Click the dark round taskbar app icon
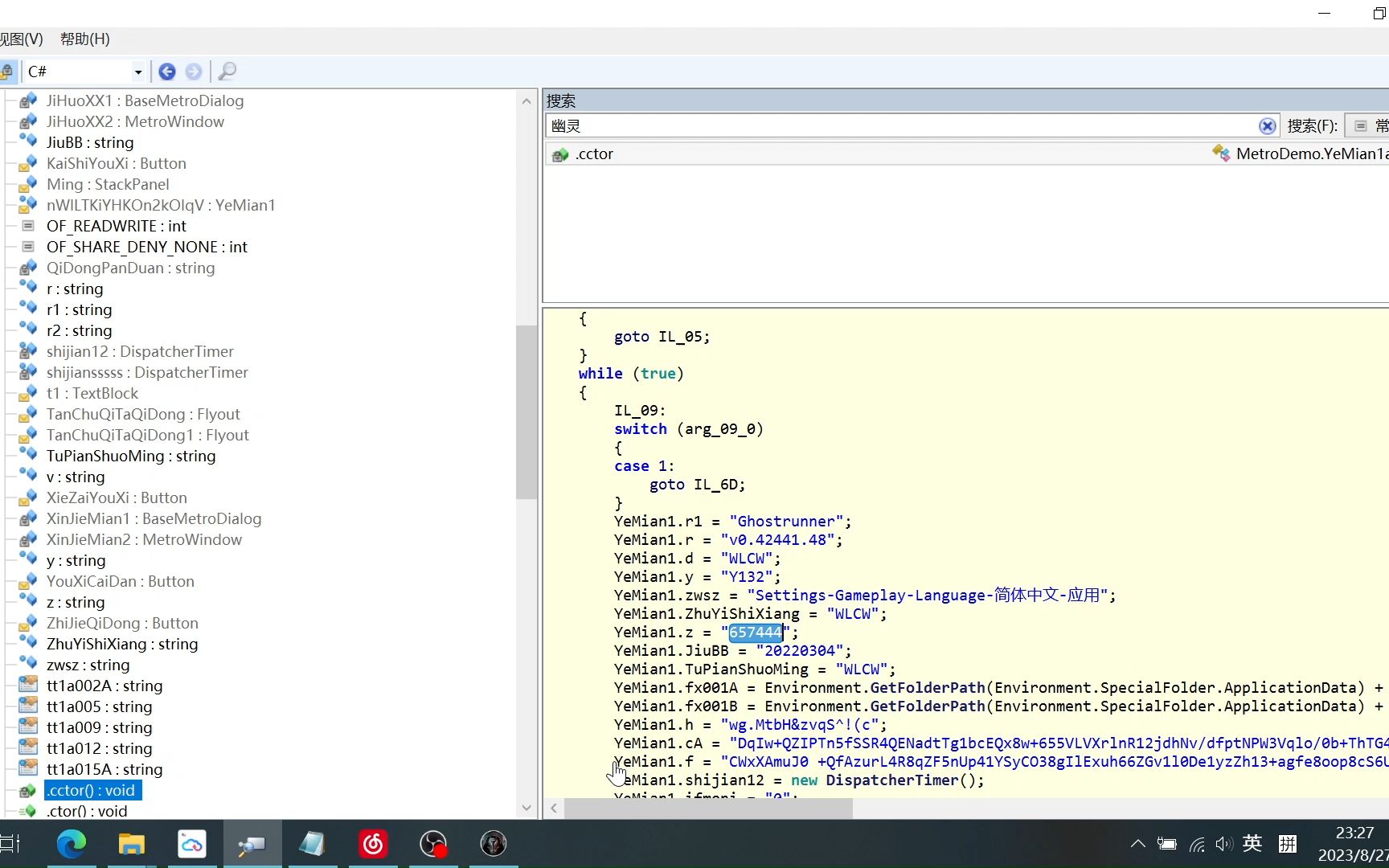The image size is (1389, 868). tap(494, 844)
